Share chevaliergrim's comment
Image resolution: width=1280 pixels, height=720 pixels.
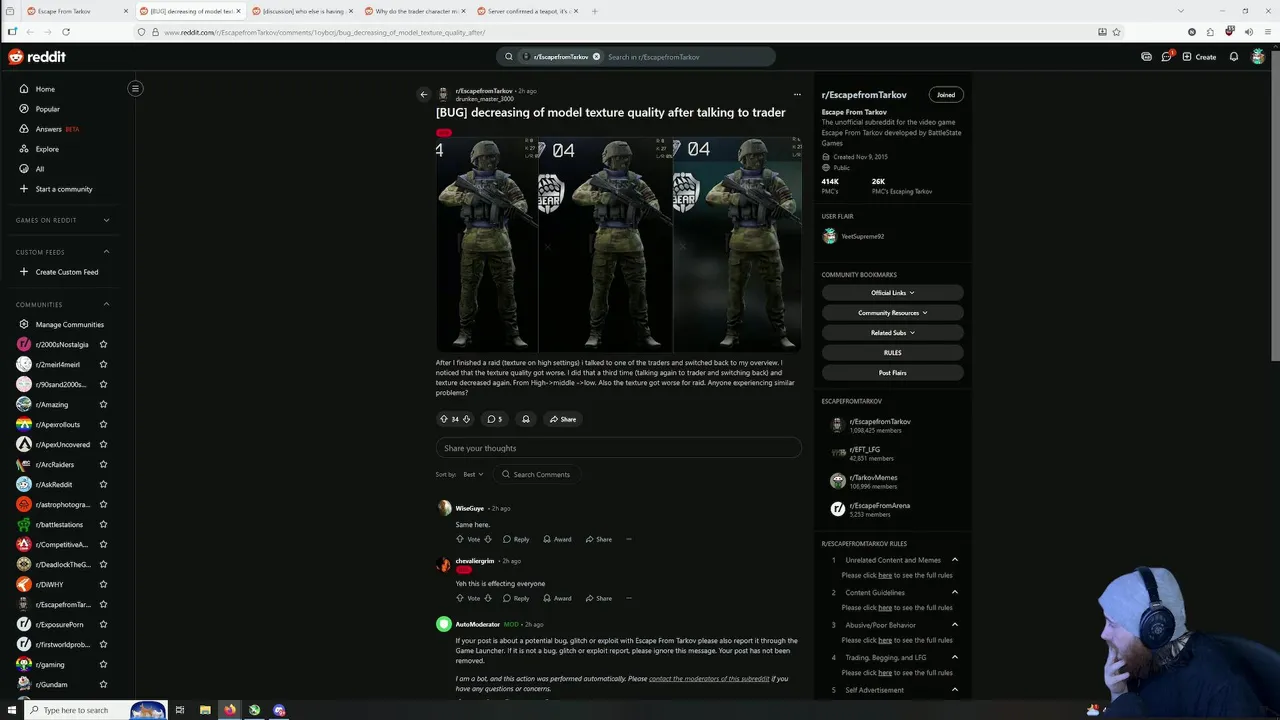598,598
